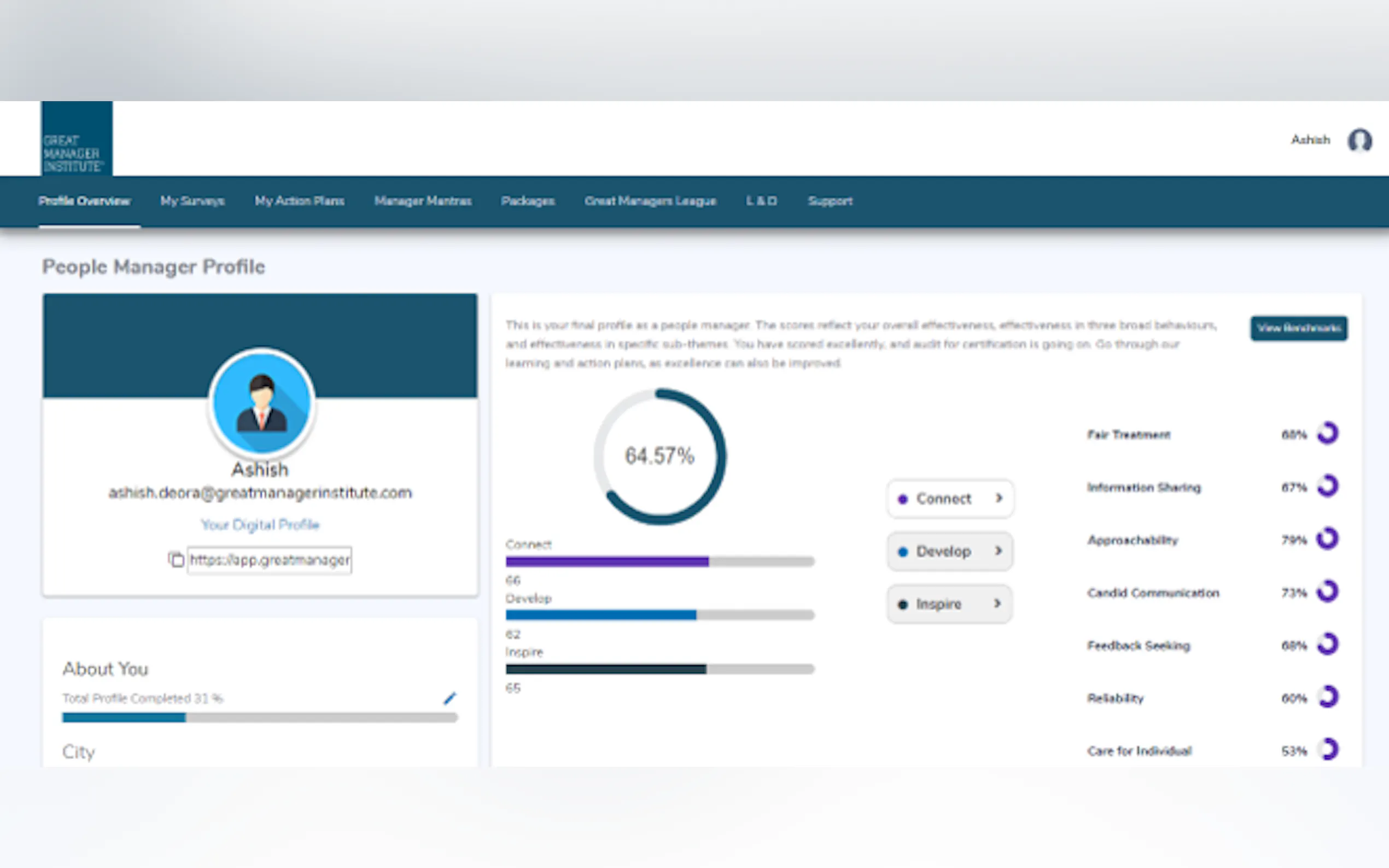The width and height of the screenshot is (1389, 868).
Task: Click the user avatar icon beside Ashish
Action: pyautogui.click(x=1359, y=140)
